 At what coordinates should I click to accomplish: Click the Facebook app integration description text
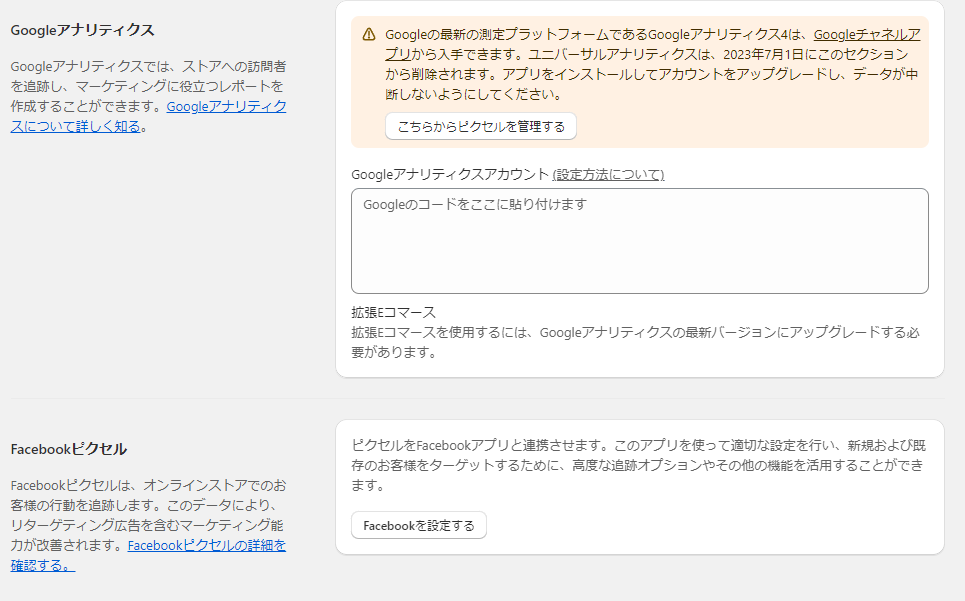(638, 465)
